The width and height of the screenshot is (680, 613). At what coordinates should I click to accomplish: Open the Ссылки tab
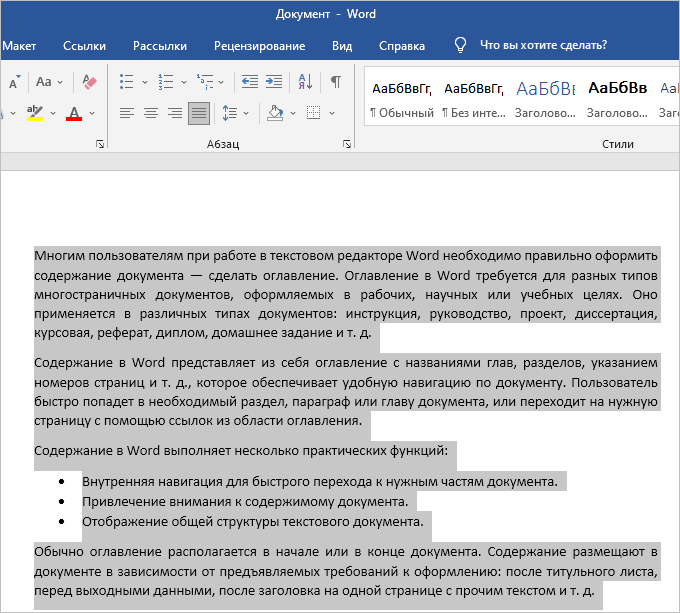(84, 46)
